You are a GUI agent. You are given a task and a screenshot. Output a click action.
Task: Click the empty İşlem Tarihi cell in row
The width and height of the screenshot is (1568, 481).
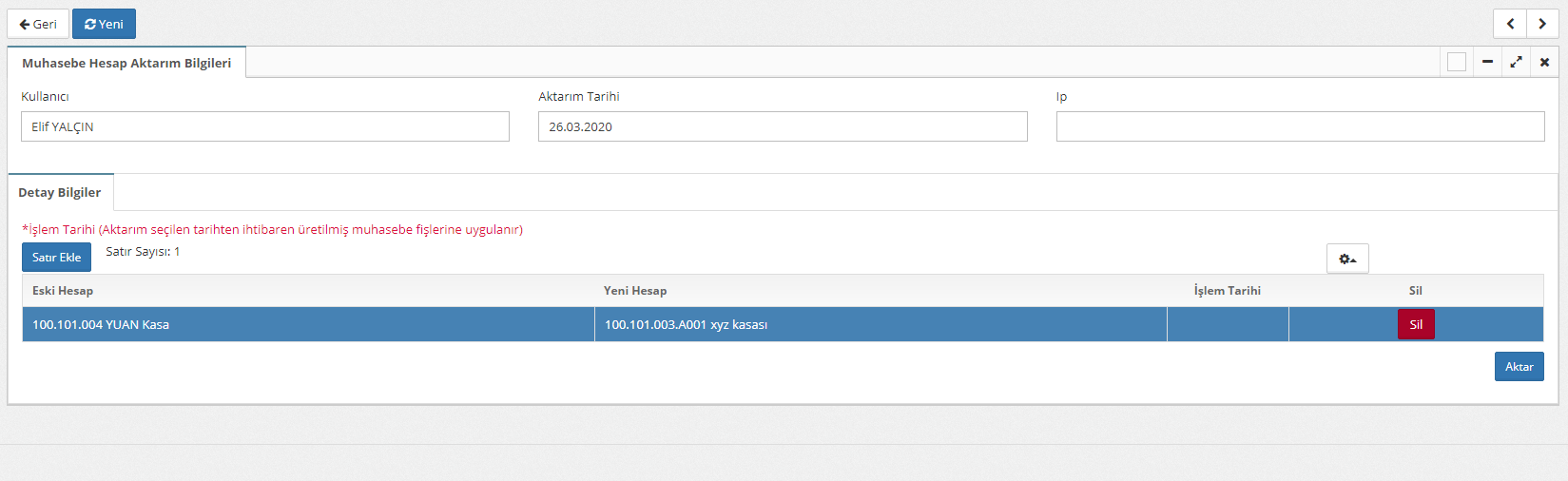click(1227, 324)
